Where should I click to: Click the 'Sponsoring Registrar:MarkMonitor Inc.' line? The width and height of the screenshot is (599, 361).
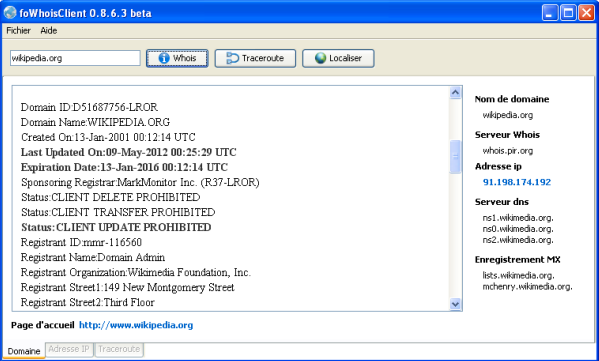[x=140, y=182]
